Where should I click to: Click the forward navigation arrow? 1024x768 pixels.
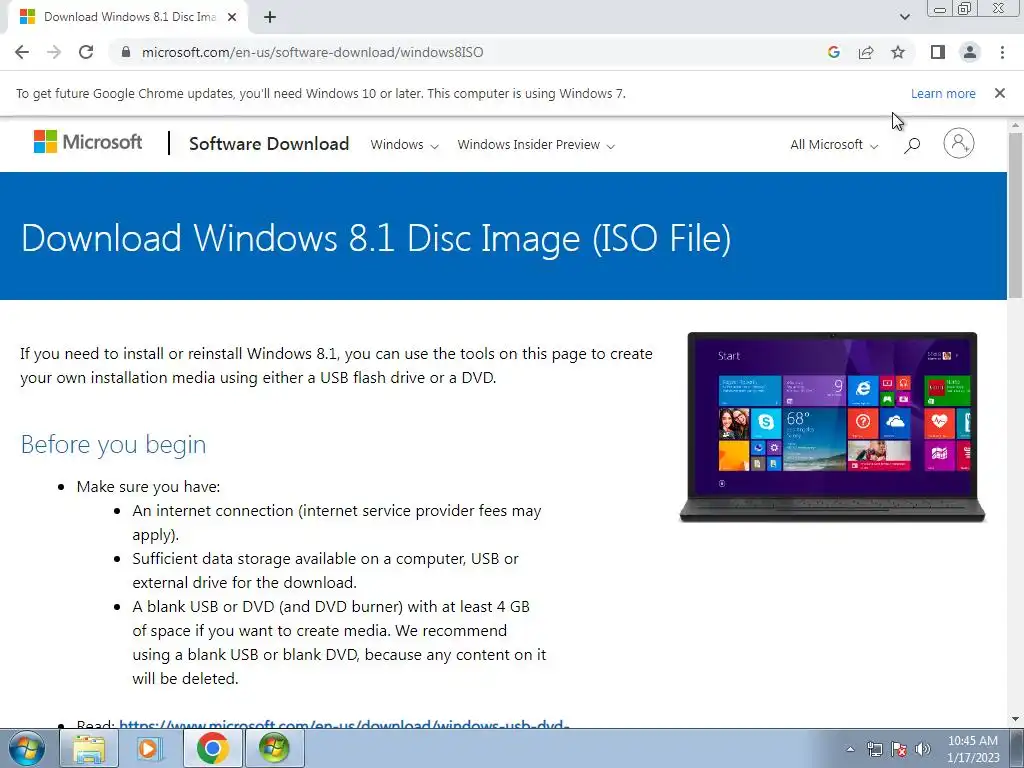click(x=54, y=52)
